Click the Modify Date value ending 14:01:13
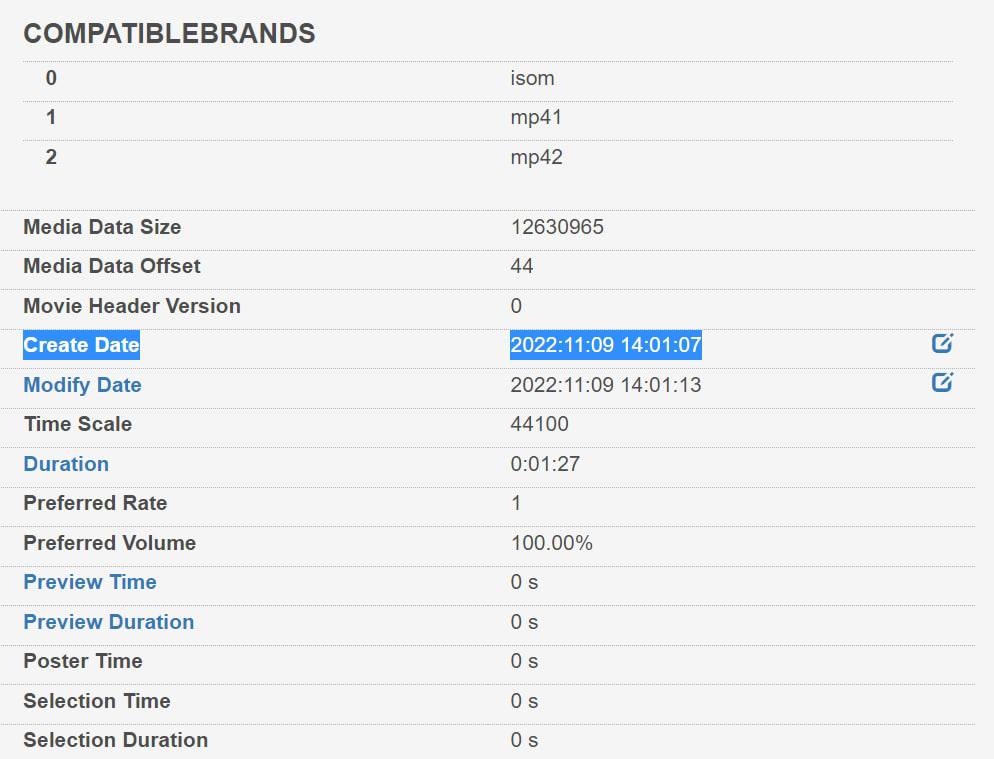The image size is (994, 759). [606, 385]
